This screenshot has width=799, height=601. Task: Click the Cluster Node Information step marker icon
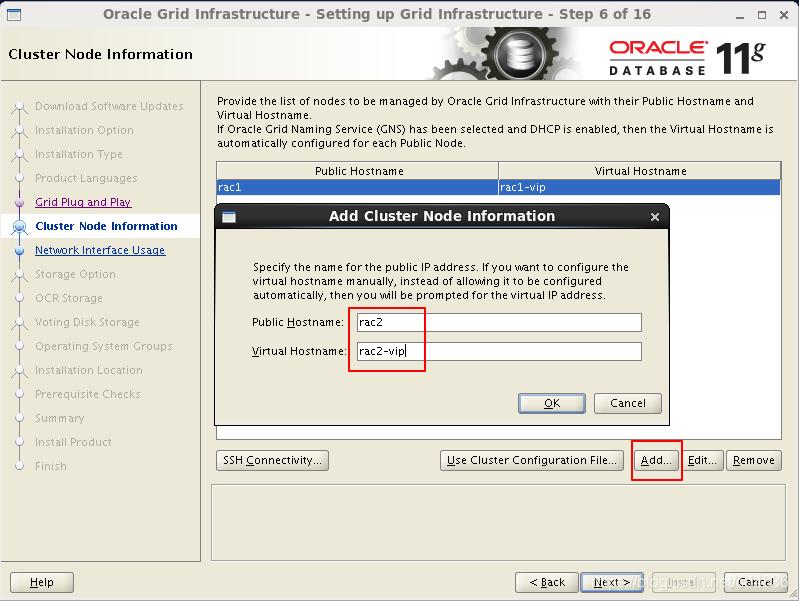(19, 226)
